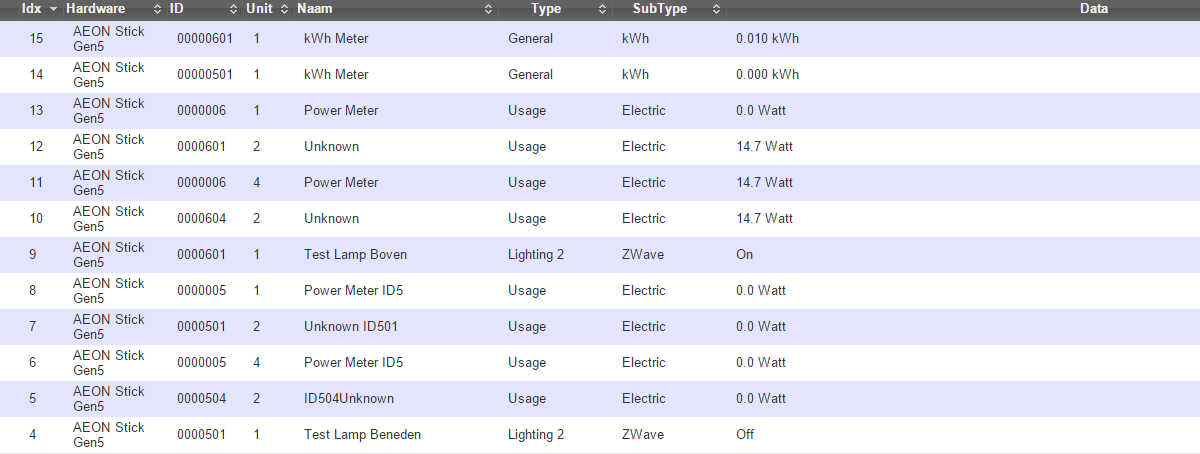
Task: Click the SubType column sort arrows
Action: click(716, 9)
